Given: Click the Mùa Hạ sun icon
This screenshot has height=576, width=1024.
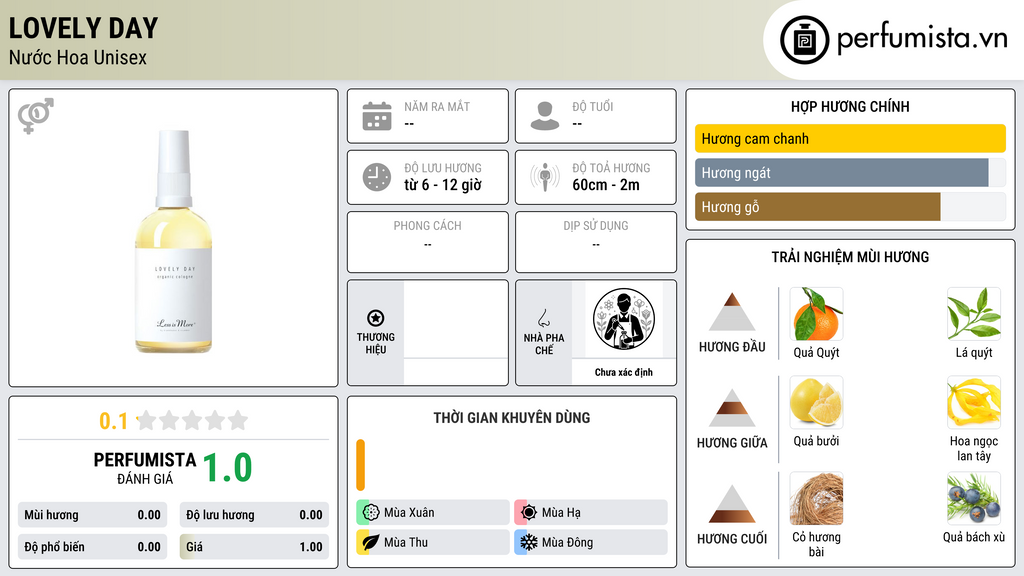Looking at the screenshot, I should [x=529, y=513].
